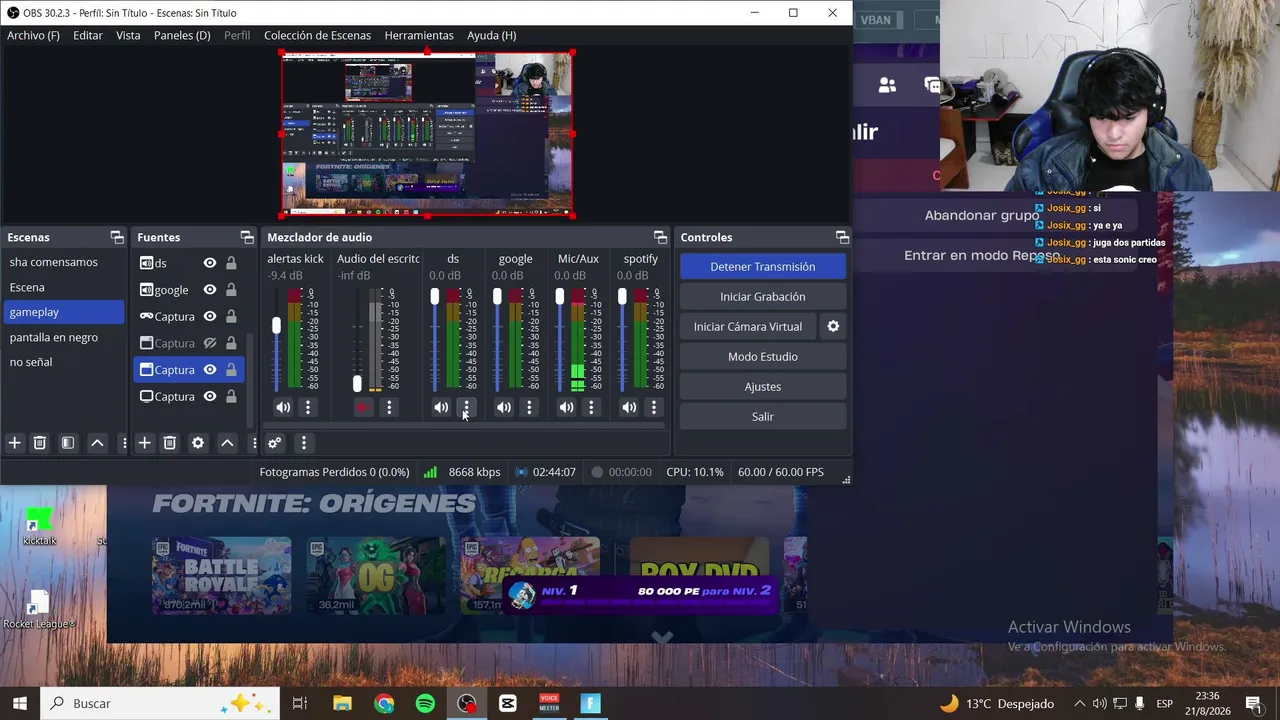This screenshot has width=1280, height=720.
Task: Click the alertas kick volume fader handle
Action: (x=277, y=326)
